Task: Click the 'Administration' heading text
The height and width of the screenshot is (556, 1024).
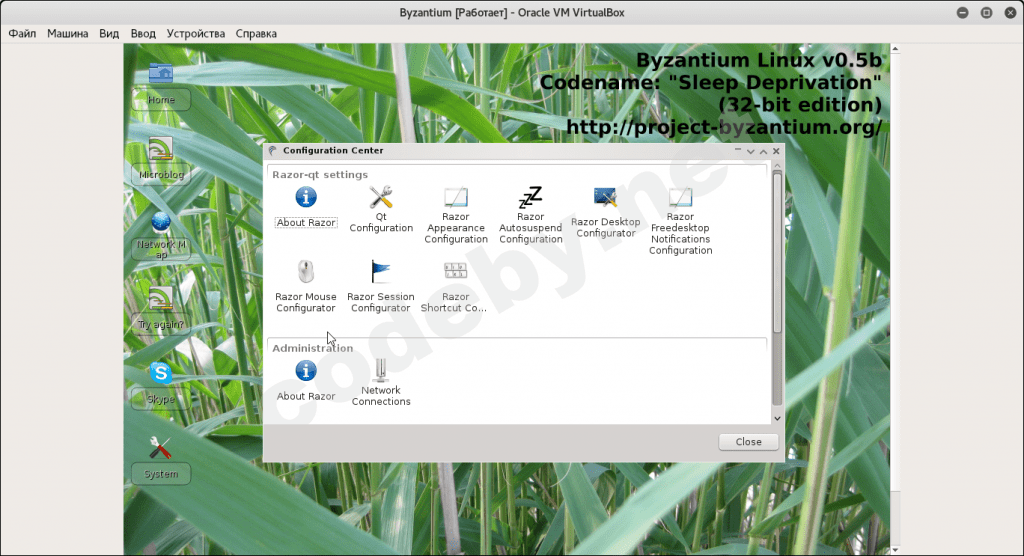Action: tap(312, 348)
